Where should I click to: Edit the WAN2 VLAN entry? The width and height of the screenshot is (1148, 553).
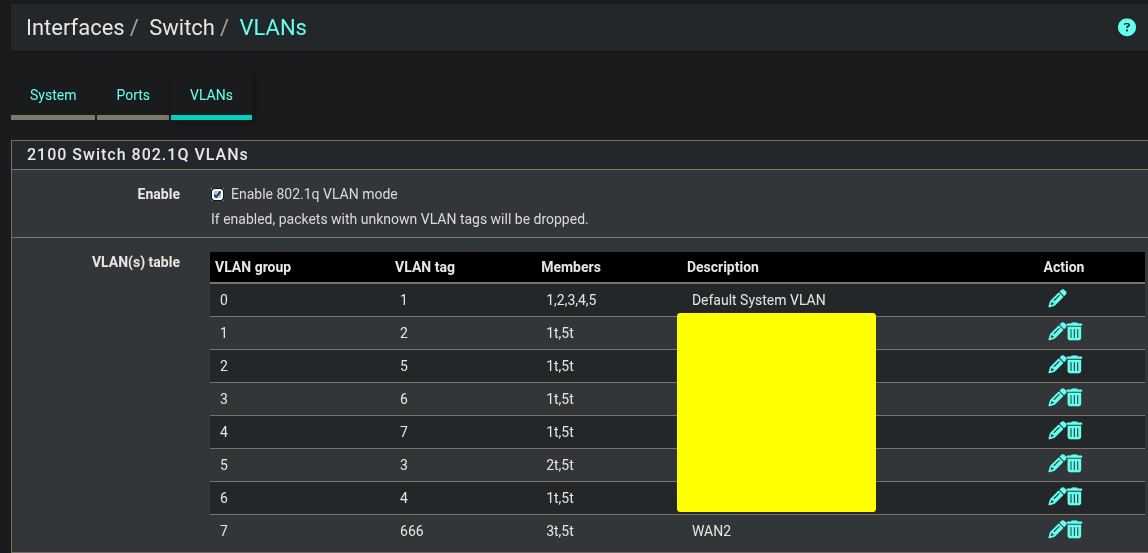point(1056,530)
